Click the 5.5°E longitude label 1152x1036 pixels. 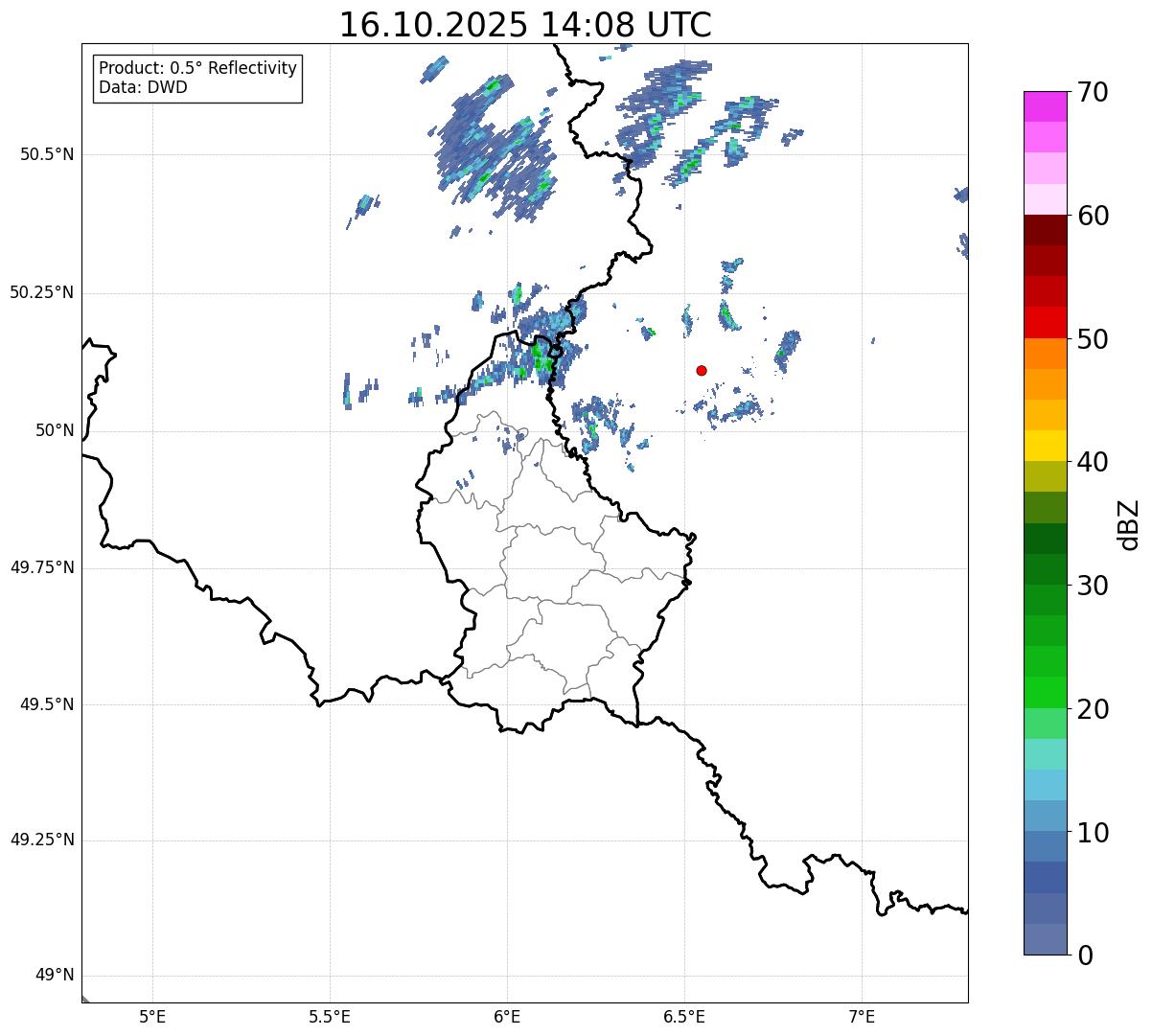tap(330, 1017)
